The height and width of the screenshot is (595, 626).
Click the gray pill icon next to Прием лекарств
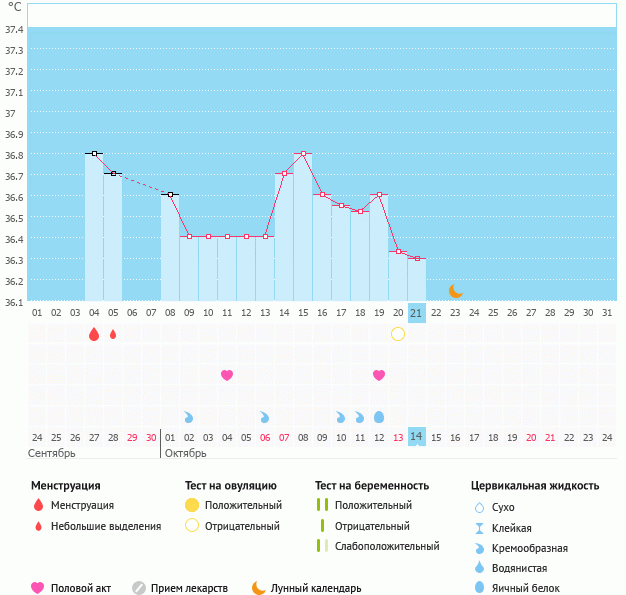[139, 588]
